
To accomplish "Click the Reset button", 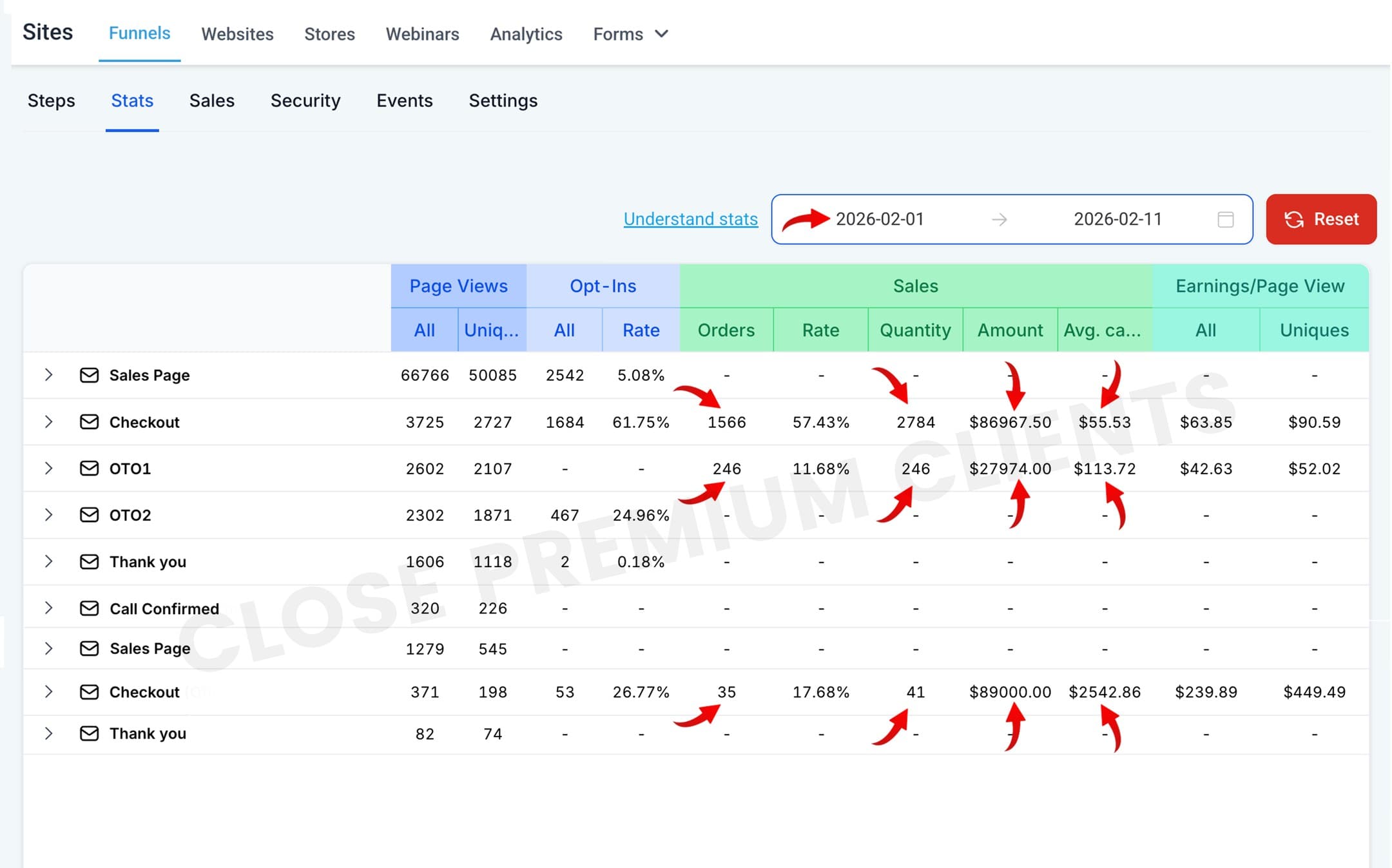I will point(1321,219).
